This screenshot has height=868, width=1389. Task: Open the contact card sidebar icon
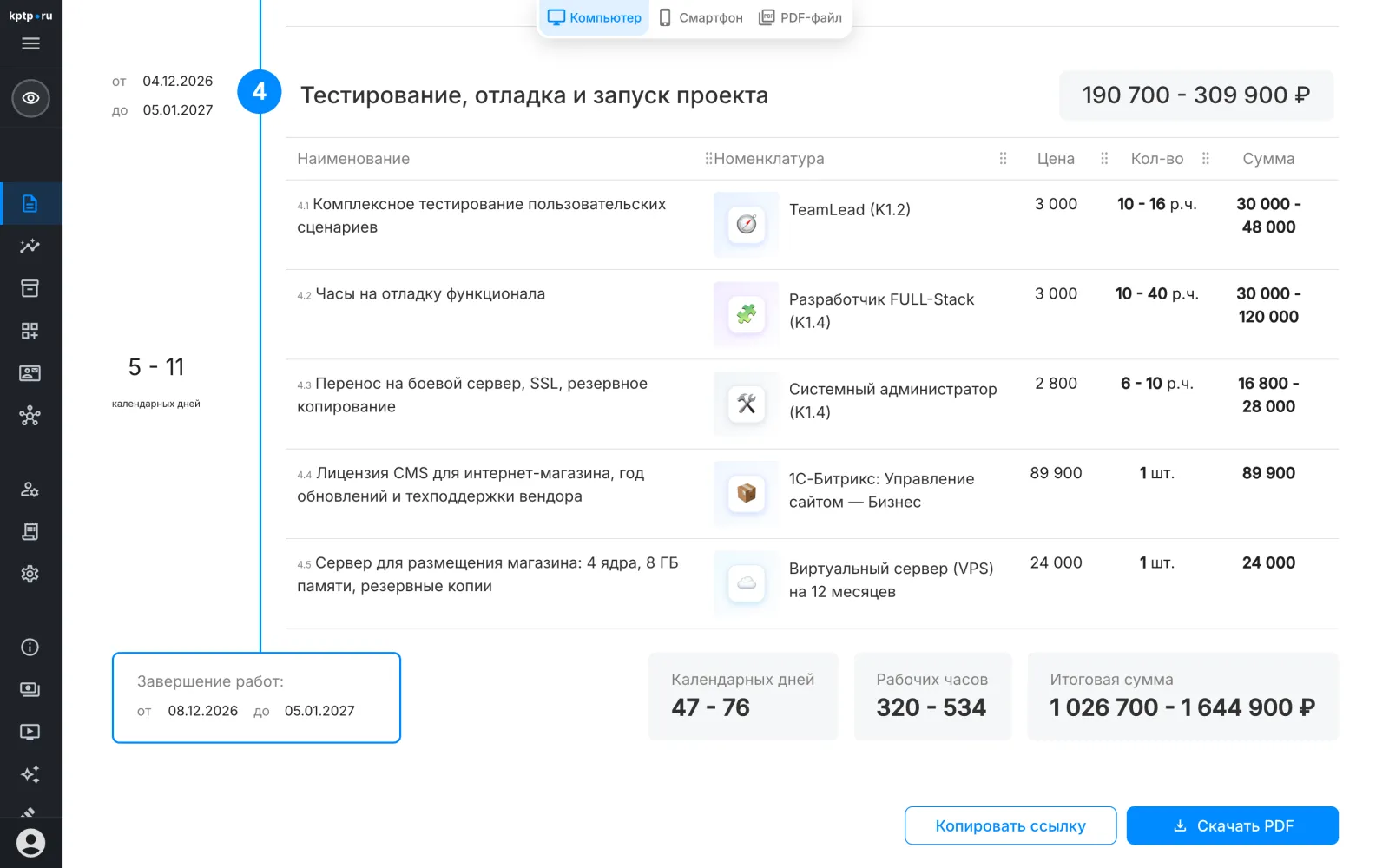pos(30,373)
